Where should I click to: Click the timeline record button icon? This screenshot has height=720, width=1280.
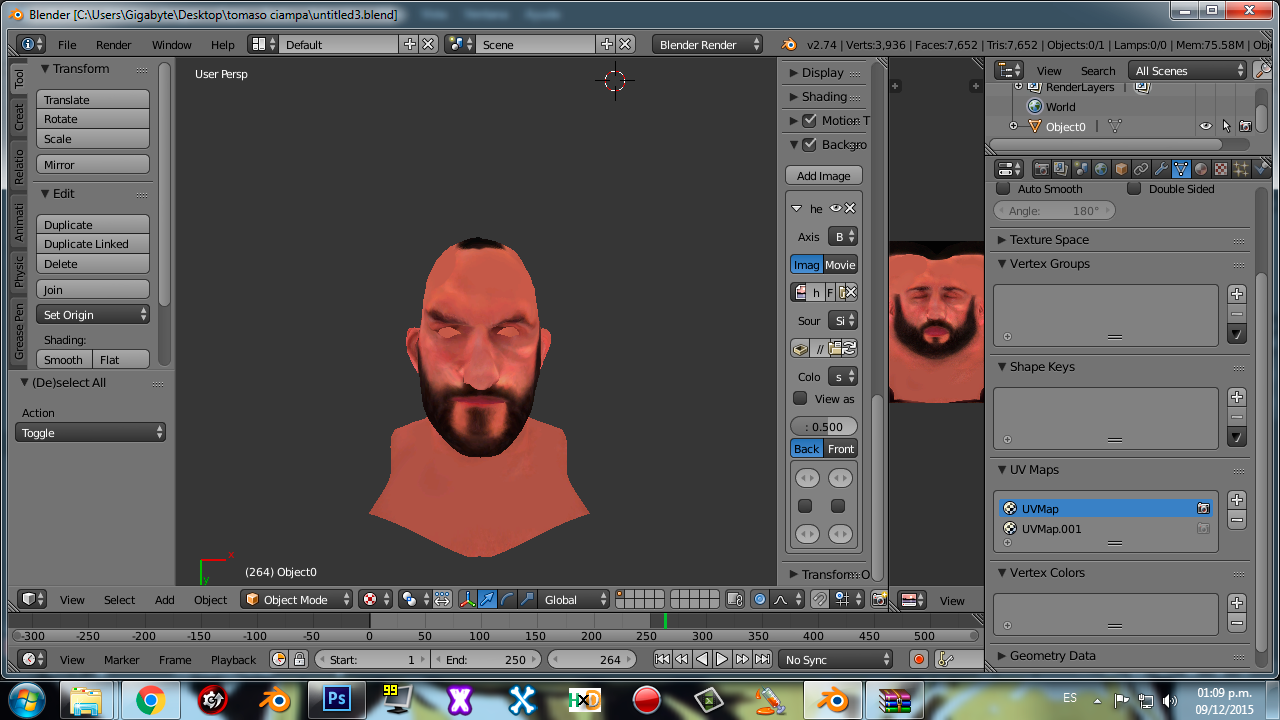(919, 659)
